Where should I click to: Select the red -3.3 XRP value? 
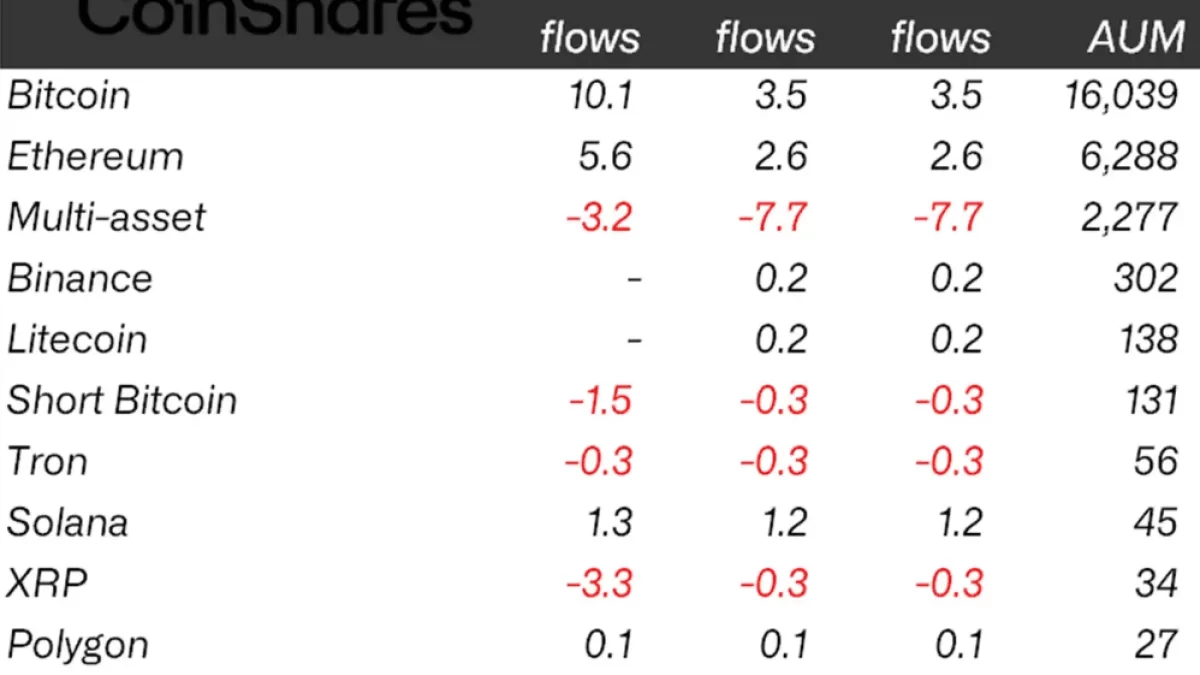599,584
